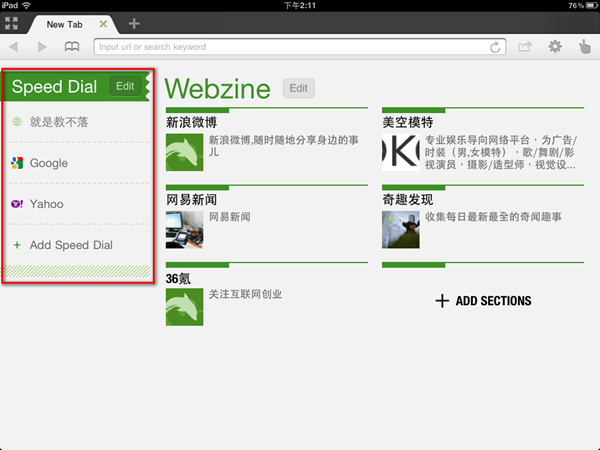Viewport: 600px width, 450px height.
Task: Tap the dolphin thumbnail under 36氪
Action: (184, 307)
